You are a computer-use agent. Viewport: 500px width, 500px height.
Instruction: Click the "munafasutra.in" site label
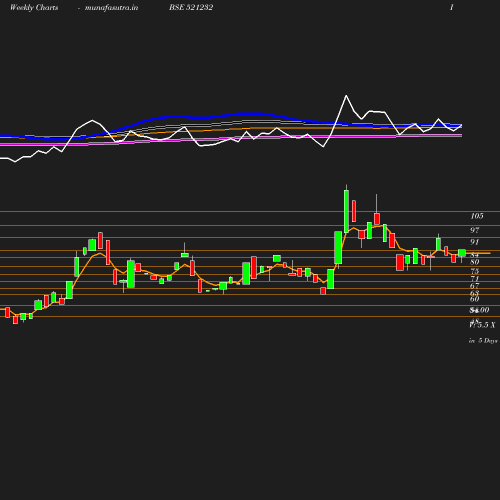(111, 8)
